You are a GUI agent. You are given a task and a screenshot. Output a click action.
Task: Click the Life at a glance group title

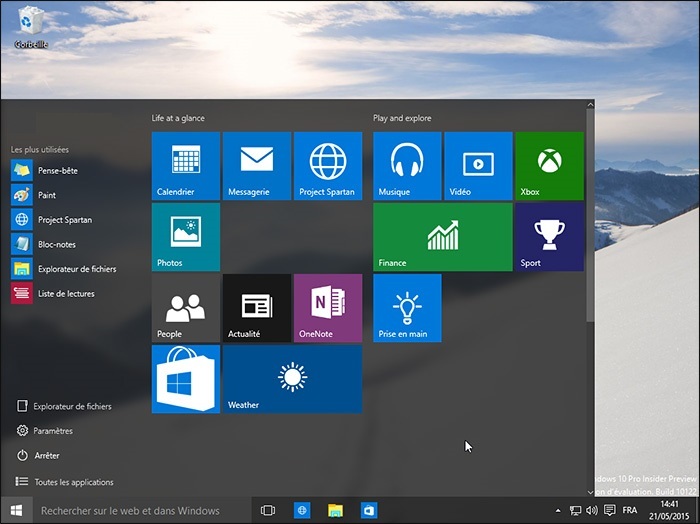[x=178, y=118]
